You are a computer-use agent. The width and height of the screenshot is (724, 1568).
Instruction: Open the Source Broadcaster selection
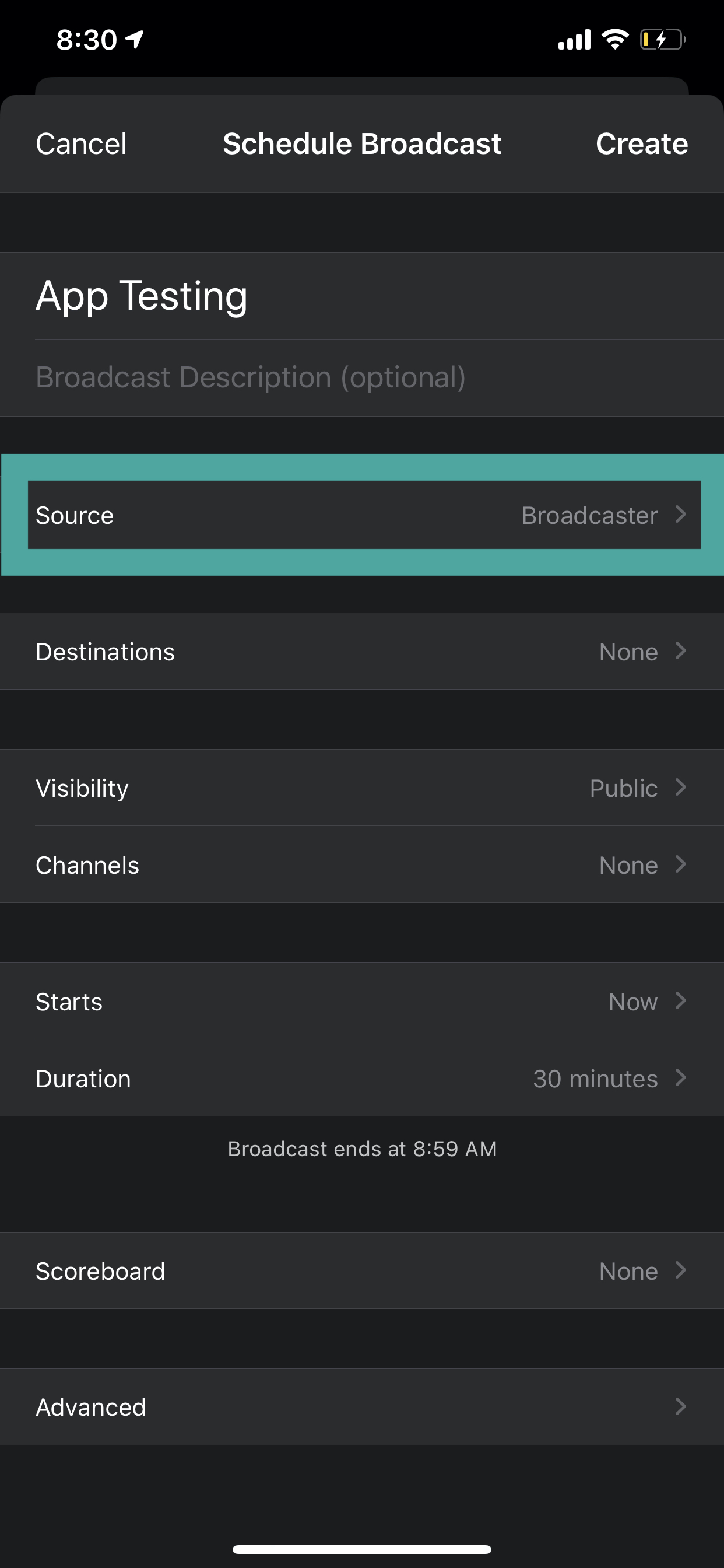point(363,515)
